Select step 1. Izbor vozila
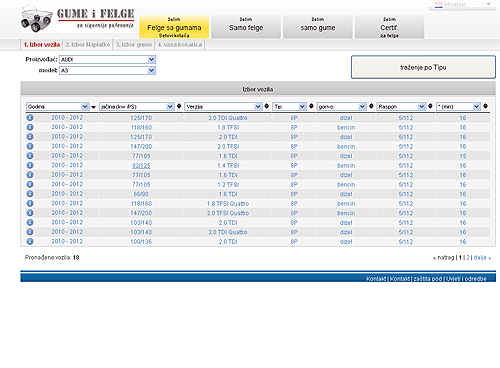 coord(42,44)
